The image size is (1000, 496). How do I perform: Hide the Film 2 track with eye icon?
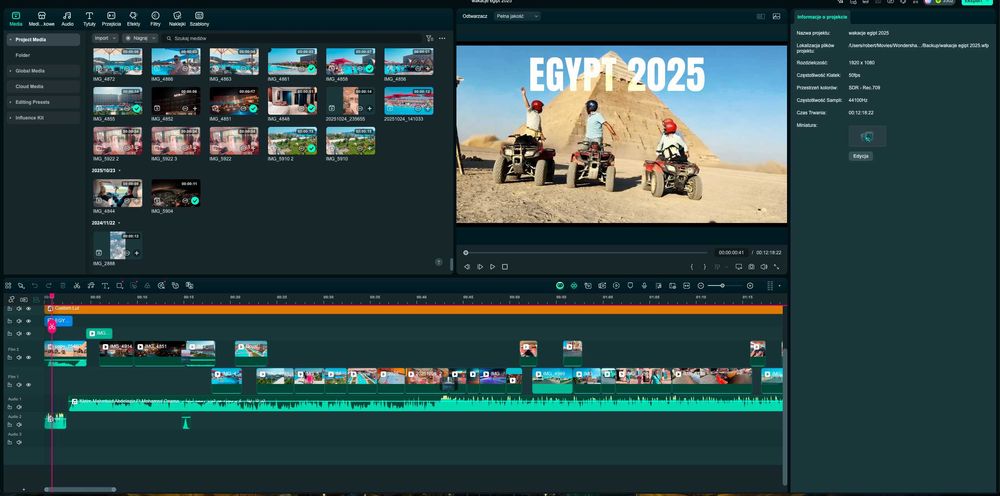pos(29,358)
